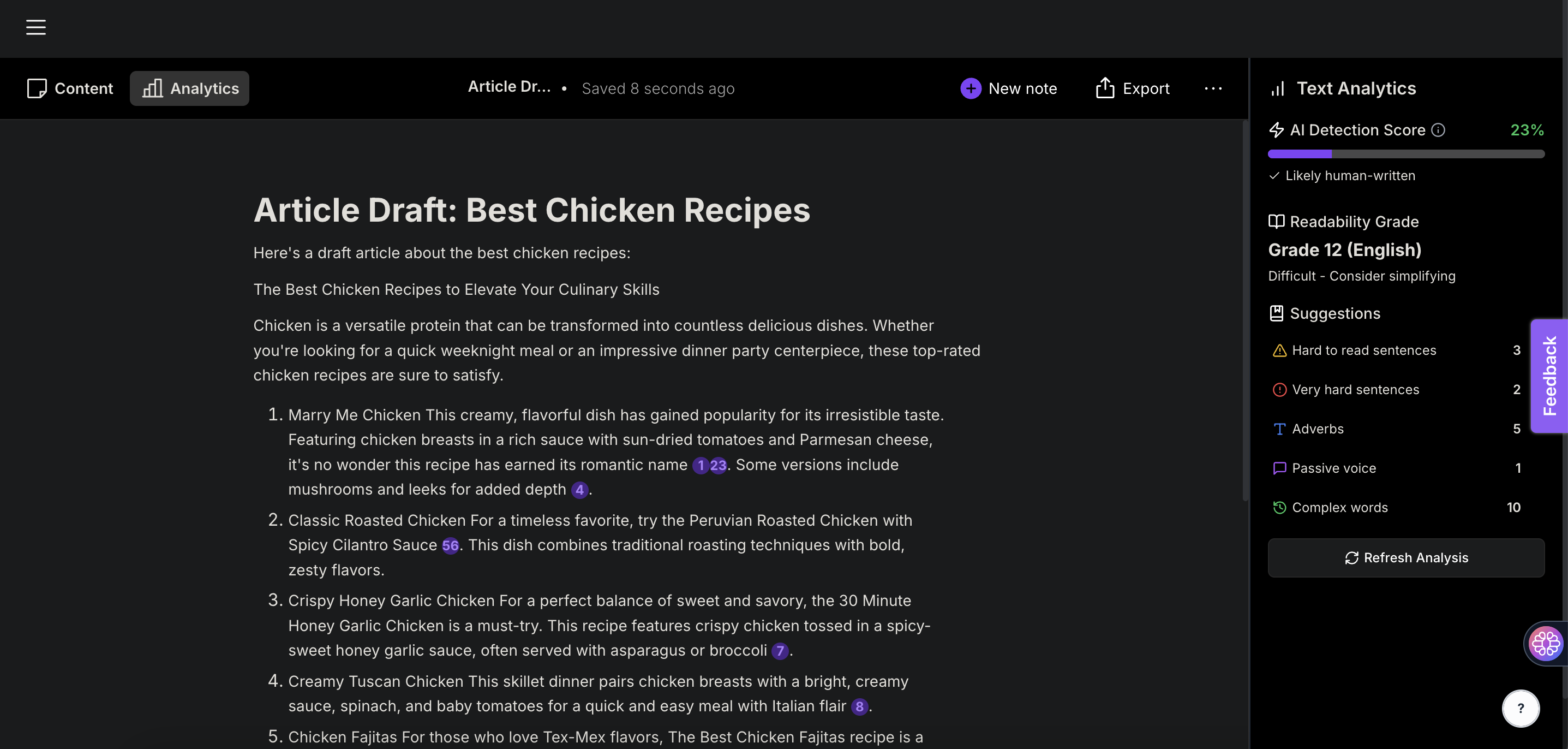Expand Very hard sentences suggestion
1568x749 pixels.
coord(1396,390)
